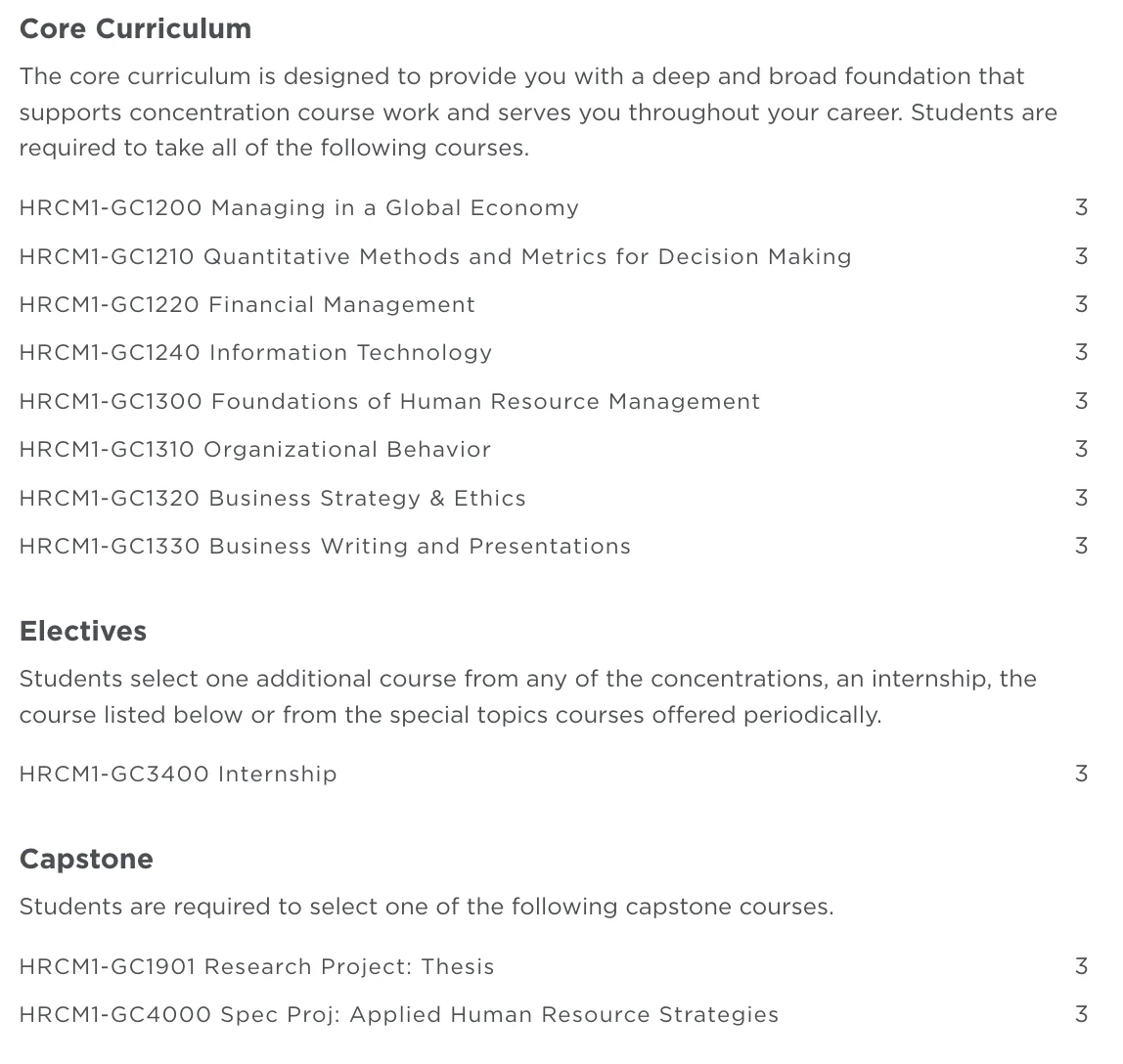
Task: Open Business Strategy & Ethics course
Action: pos(272,499)
